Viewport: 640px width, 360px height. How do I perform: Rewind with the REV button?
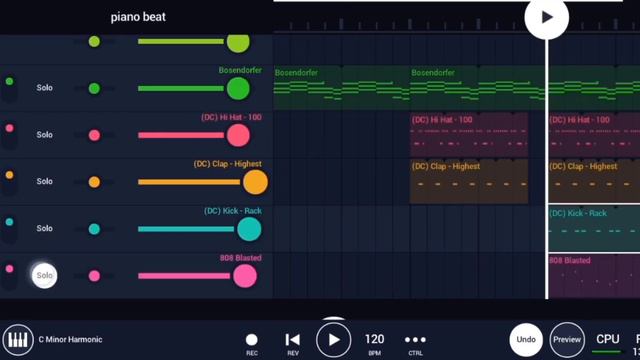(x=293, y=344)
